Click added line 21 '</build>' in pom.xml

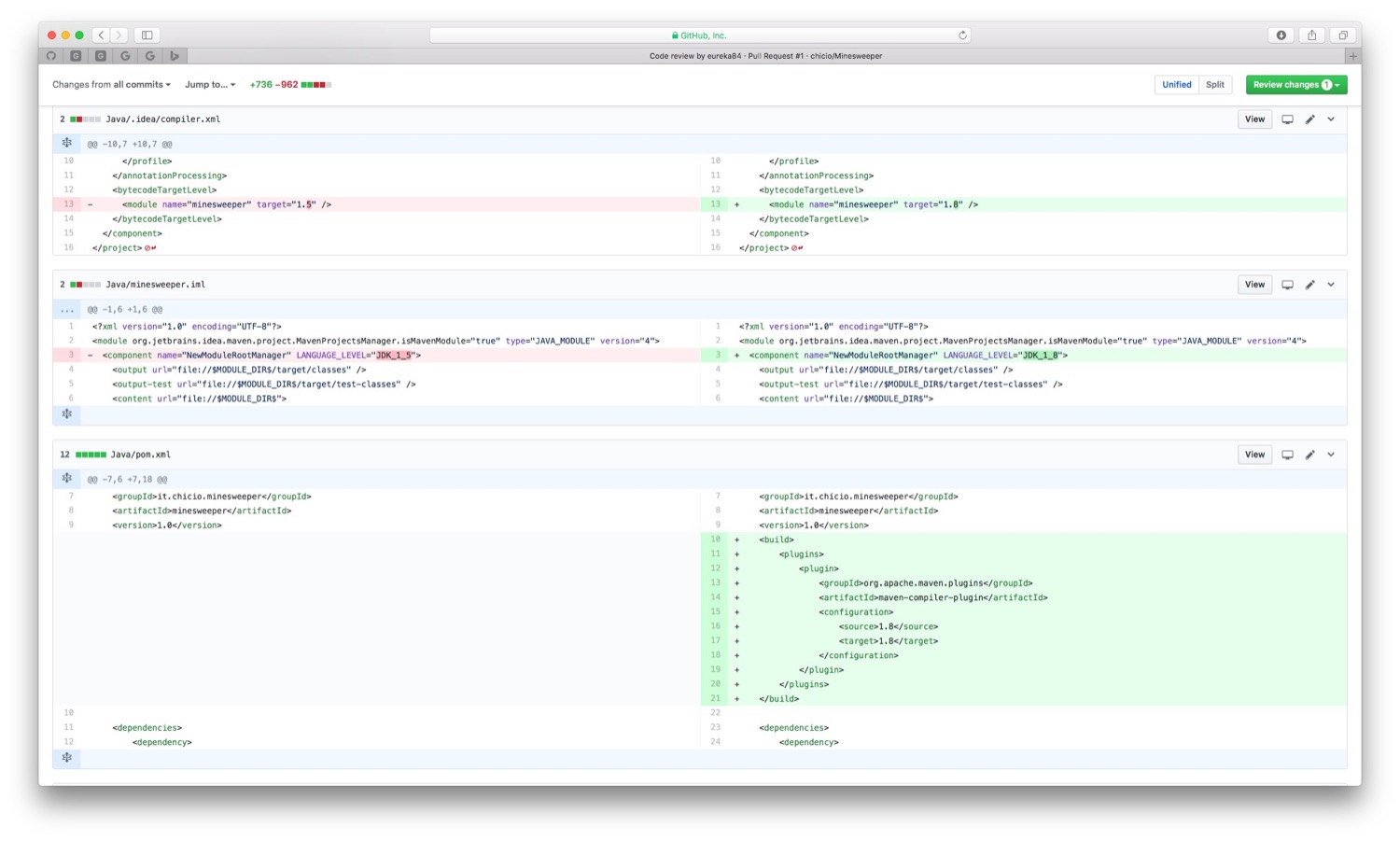[x=1024, y=699]
